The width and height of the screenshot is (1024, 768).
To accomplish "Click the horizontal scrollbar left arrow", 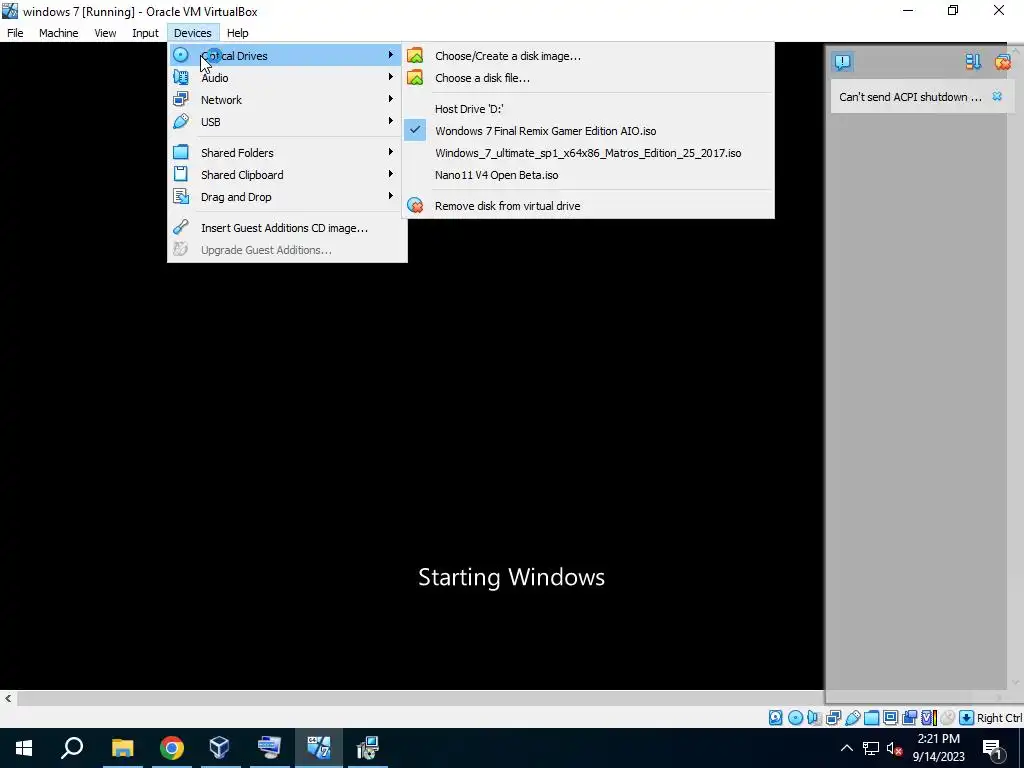I will click(x=8, y=698).
